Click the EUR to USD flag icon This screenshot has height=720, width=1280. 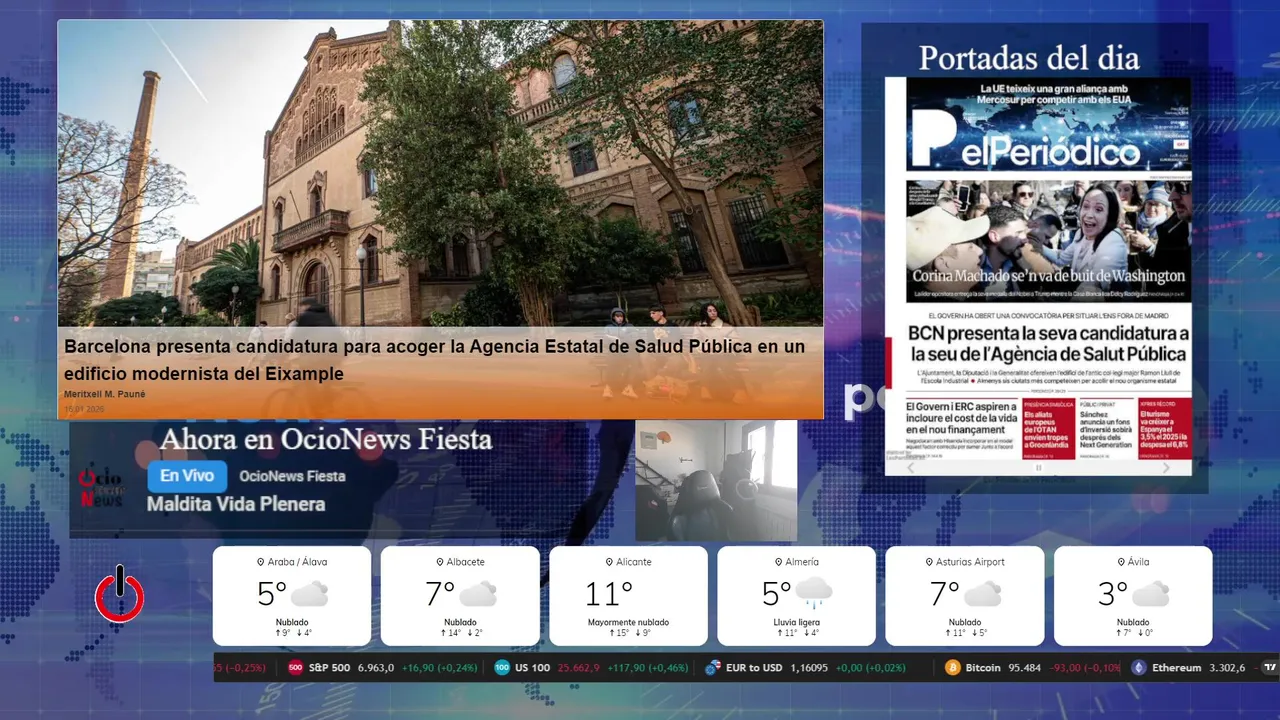[713, 667]
